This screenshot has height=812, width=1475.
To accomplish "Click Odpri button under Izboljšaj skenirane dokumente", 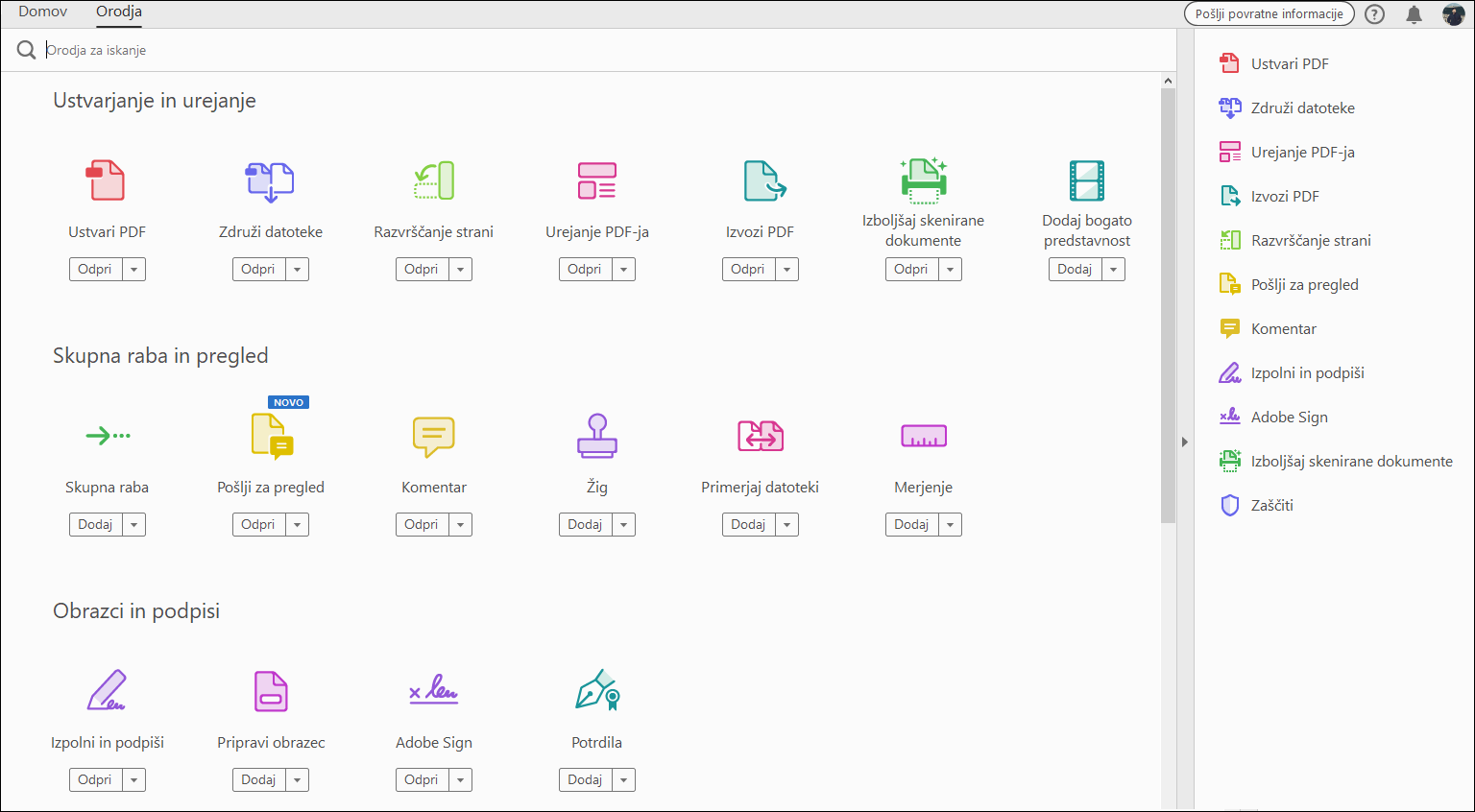I will [x=912, y=270].
